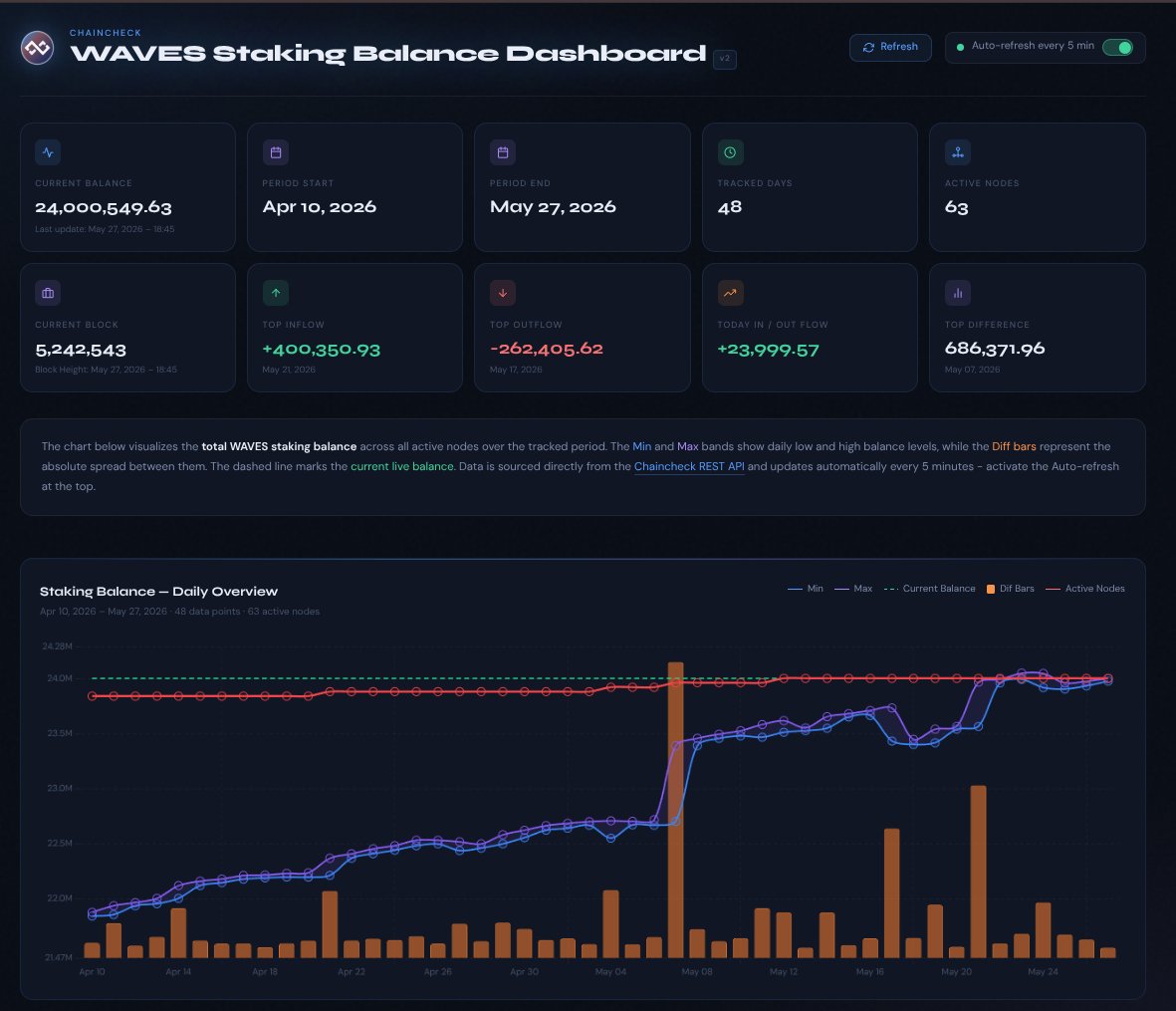The image size is (1176, 1011).
Task: Click the Last update timestamp text
Action: [x=105, y=229]
